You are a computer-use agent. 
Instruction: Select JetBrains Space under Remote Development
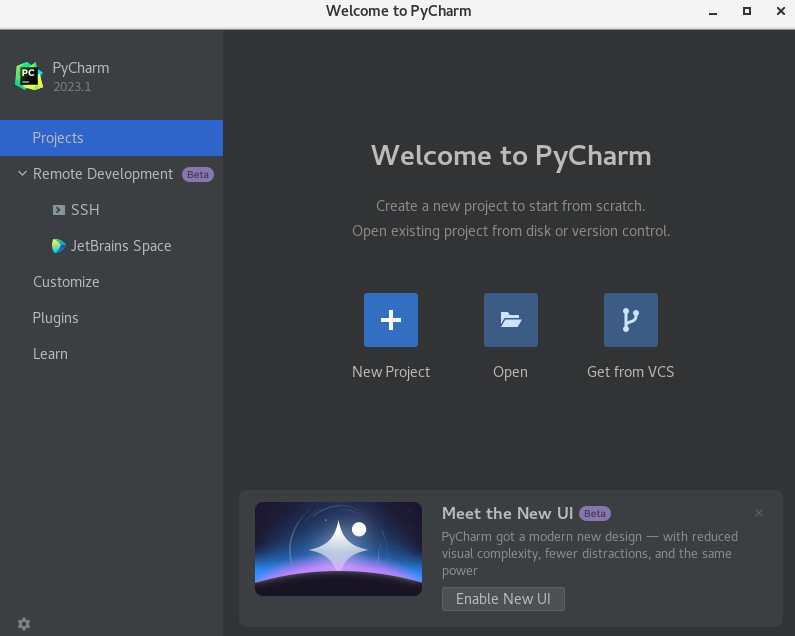pos(112,246)
